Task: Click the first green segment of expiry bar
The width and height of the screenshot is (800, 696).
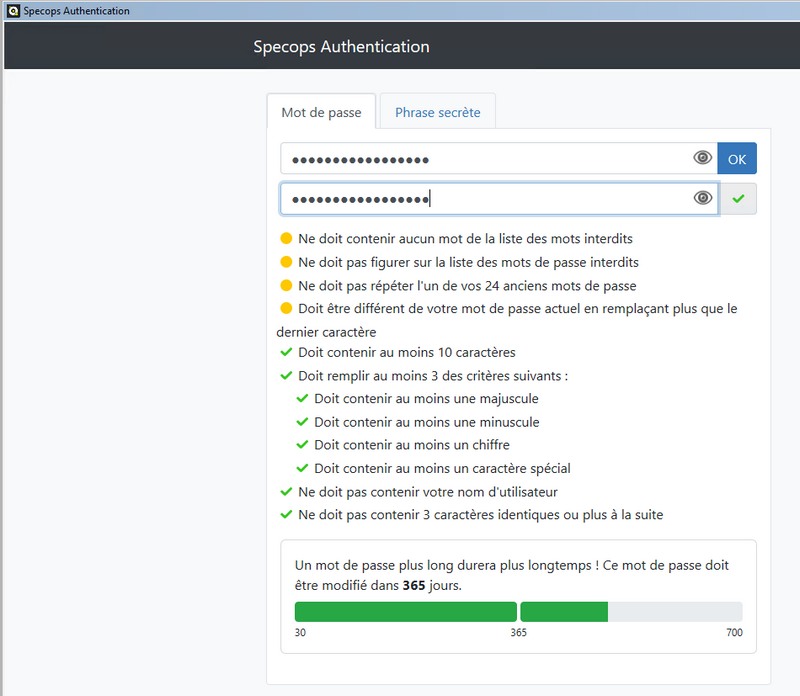Action: 406,611
